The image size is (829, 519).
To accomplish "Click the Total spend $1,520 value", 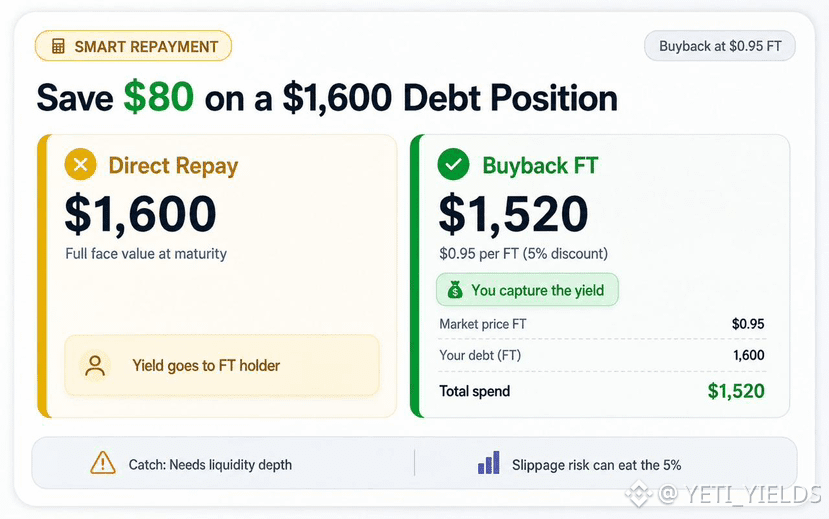I will point(736,391).
